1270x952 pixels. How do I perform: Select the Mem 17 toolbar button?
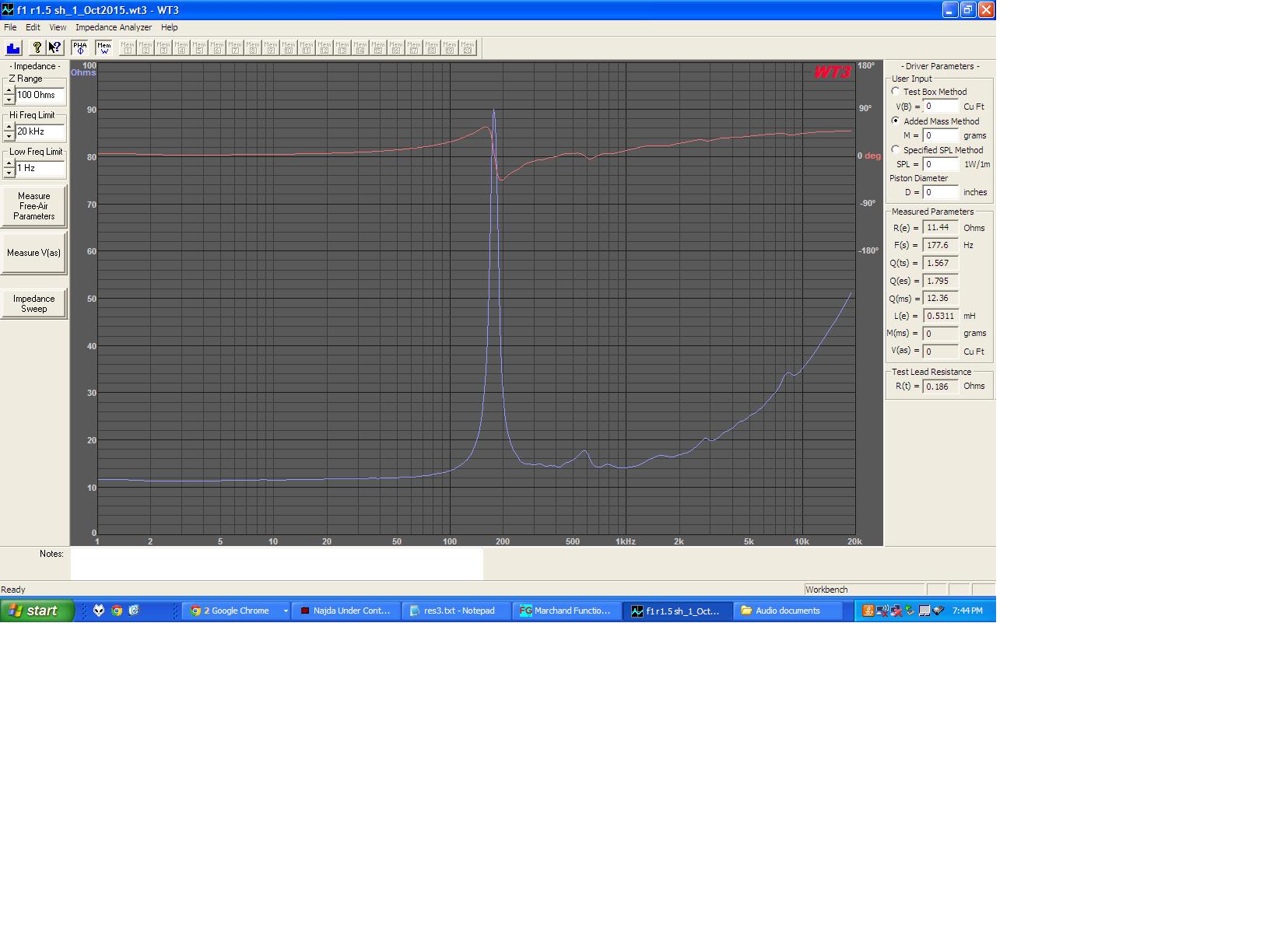pyautogui.click(x=414, y=47)
